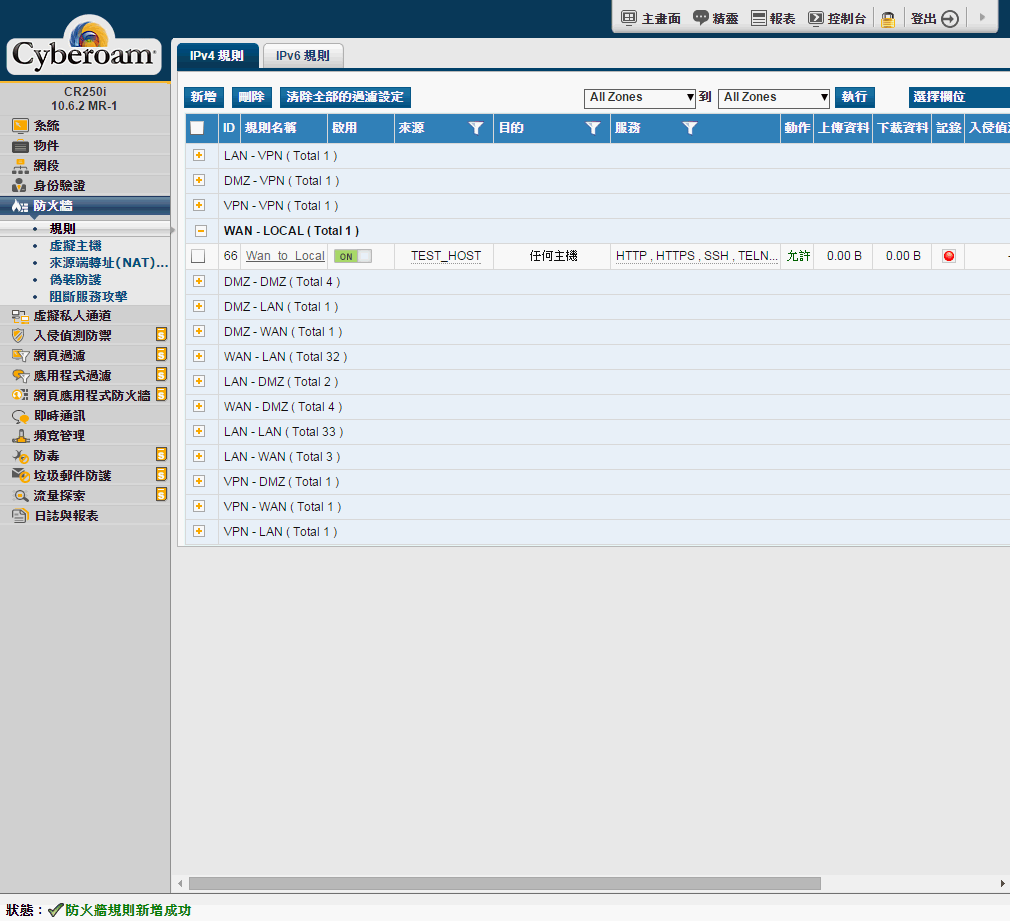Screen dimensions: 1010x921
Task: Click the 主畫面 dashboard icon
Action: [x=629, y=18]
